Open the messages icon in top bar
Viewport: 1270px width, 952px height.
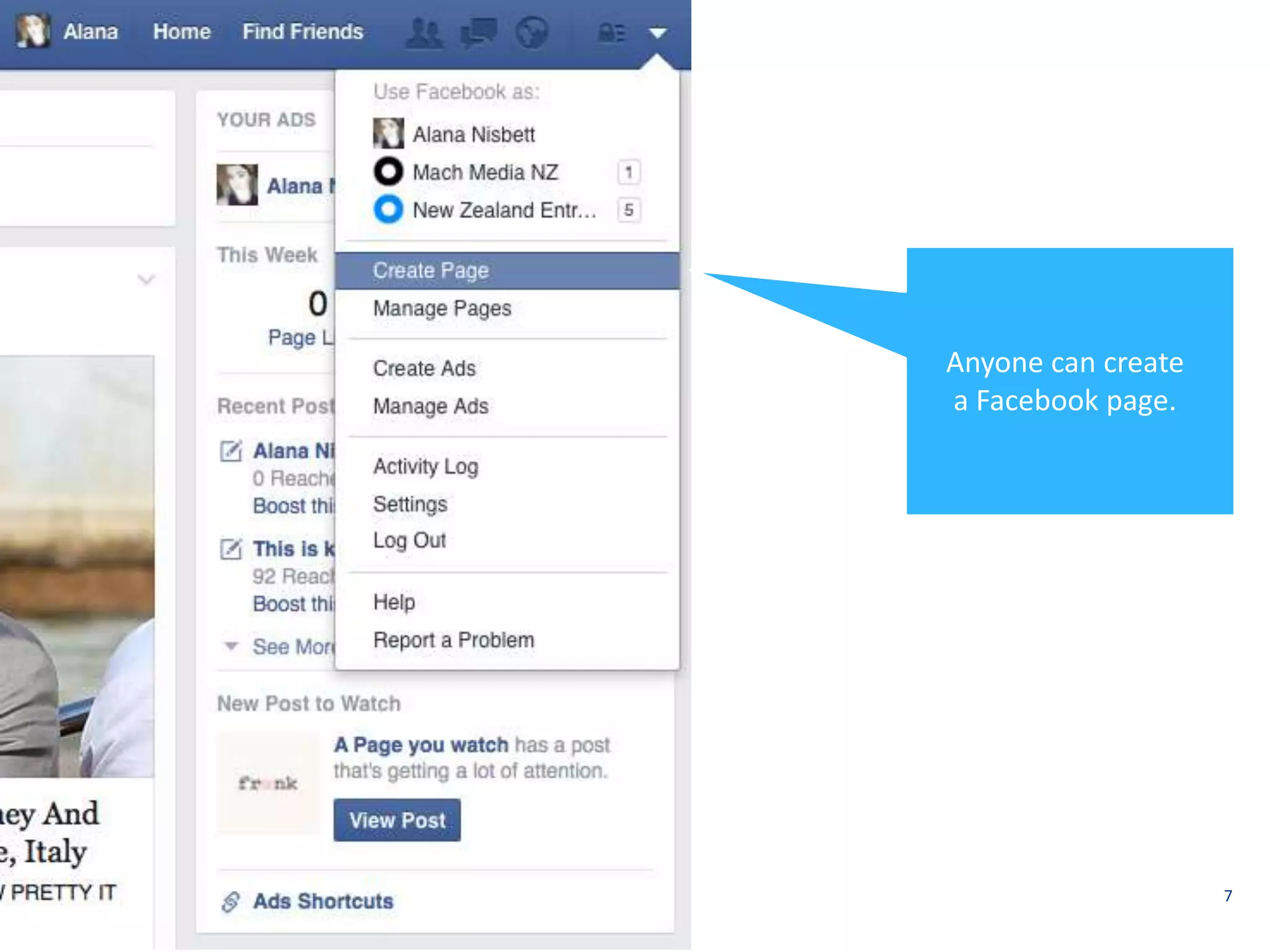(x=479, y=32)
